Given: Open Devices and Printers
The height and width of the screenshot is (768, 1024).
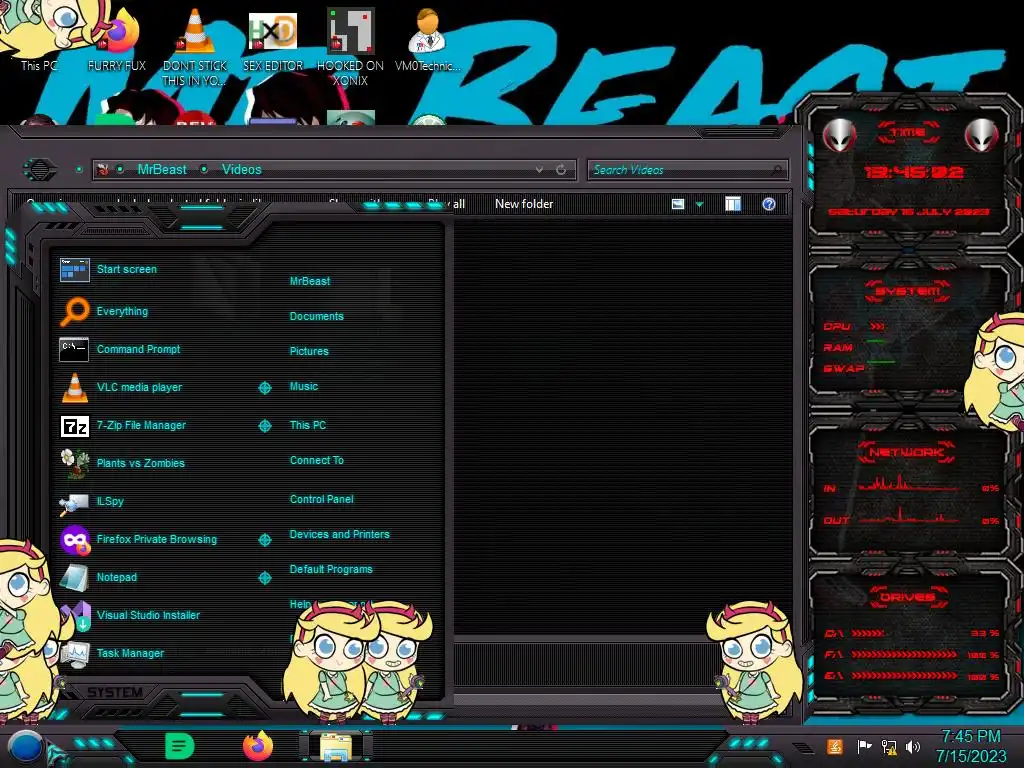Looking at the screenshot, I should click(340, 534).
